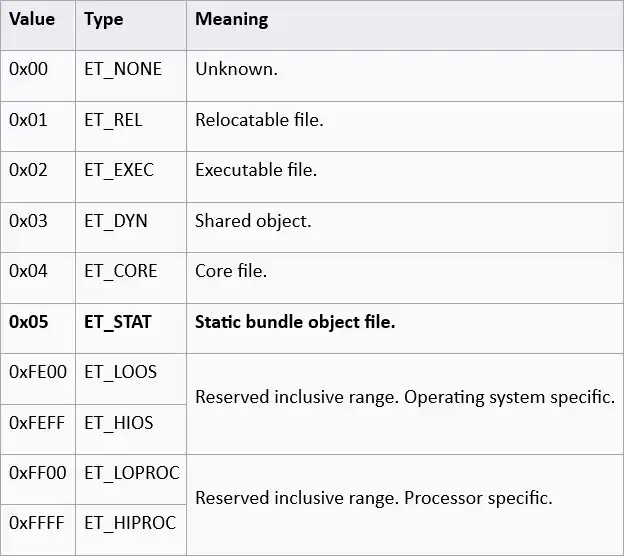Select the 0x00 value cell
This screenshot has height=556, width=624.
pyautogui.click(x=38, y=76)
